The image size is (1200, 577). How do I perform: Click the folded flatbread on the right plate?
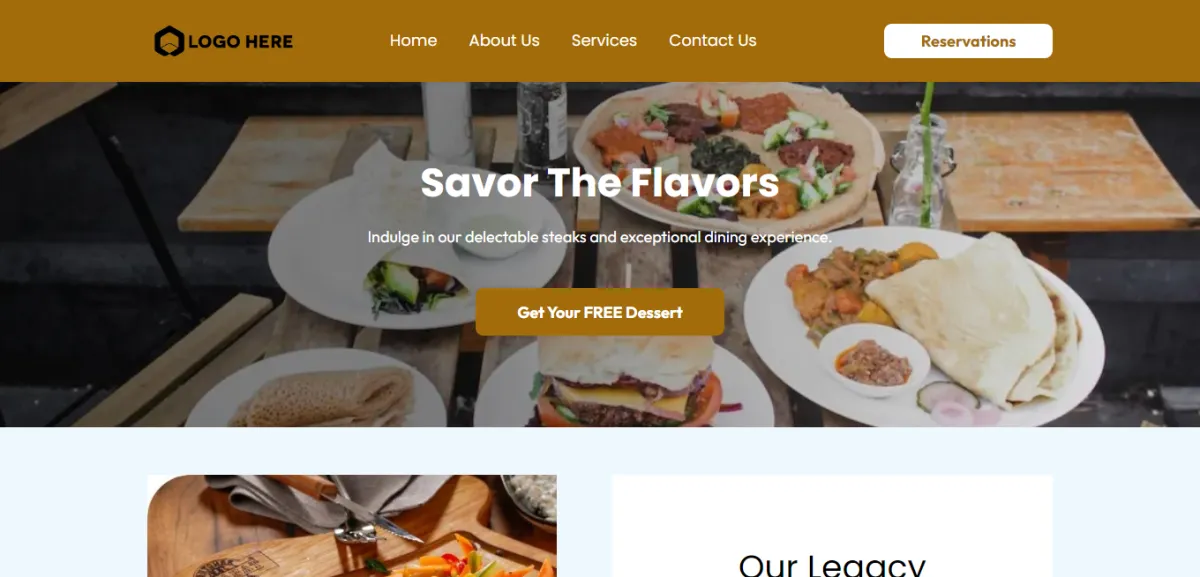[970, 315]
